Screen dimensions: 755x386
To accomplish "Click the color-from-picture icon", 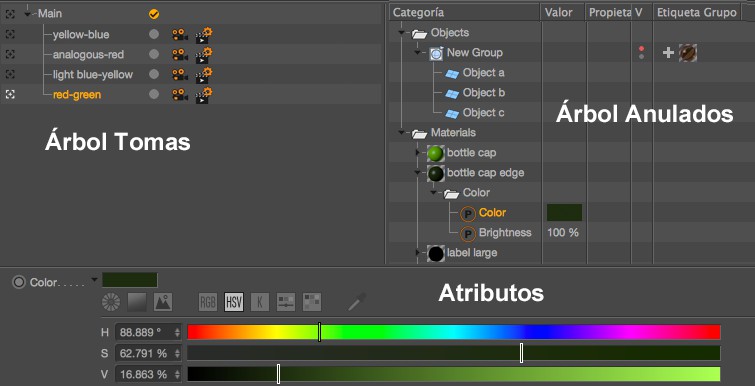I will coord(163,302).
